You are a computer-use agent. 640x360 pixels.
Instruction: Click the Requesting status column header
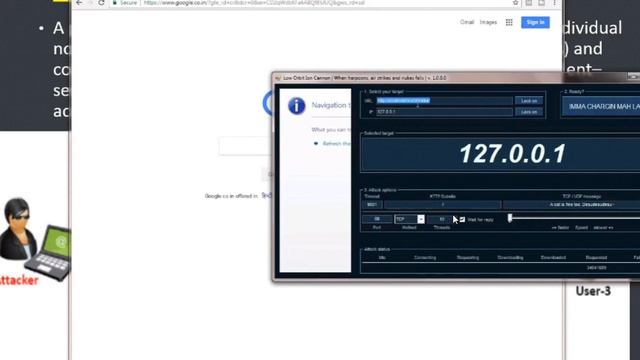tap(468, 258)
